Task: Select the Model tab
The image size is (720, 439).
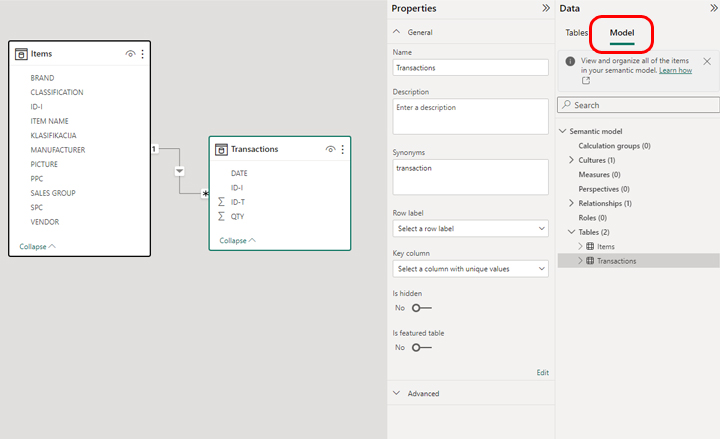Action: (x=622, y=33)
